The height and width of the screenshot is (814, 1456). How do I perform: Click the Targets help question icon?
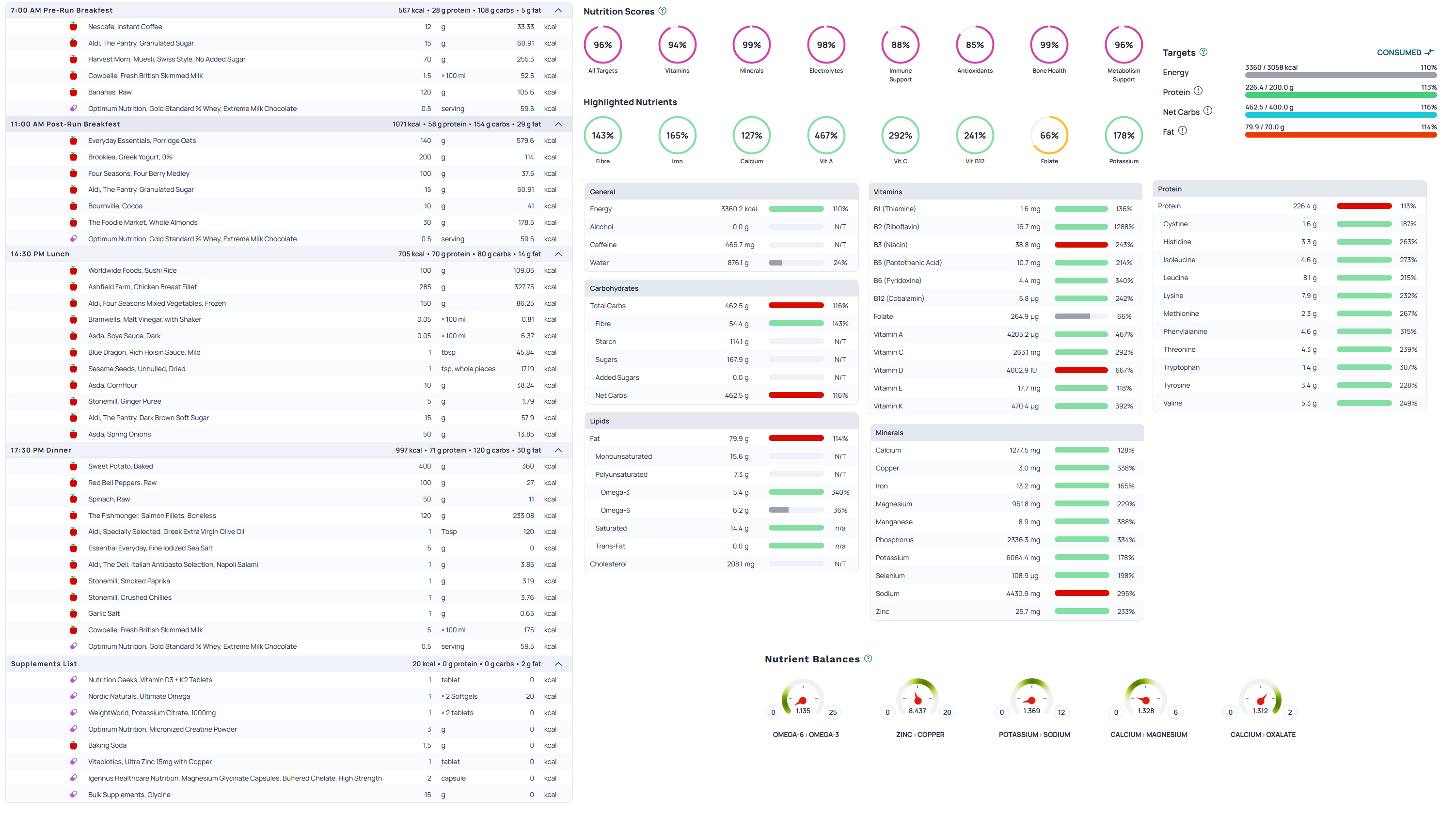tap(1203, 52)
